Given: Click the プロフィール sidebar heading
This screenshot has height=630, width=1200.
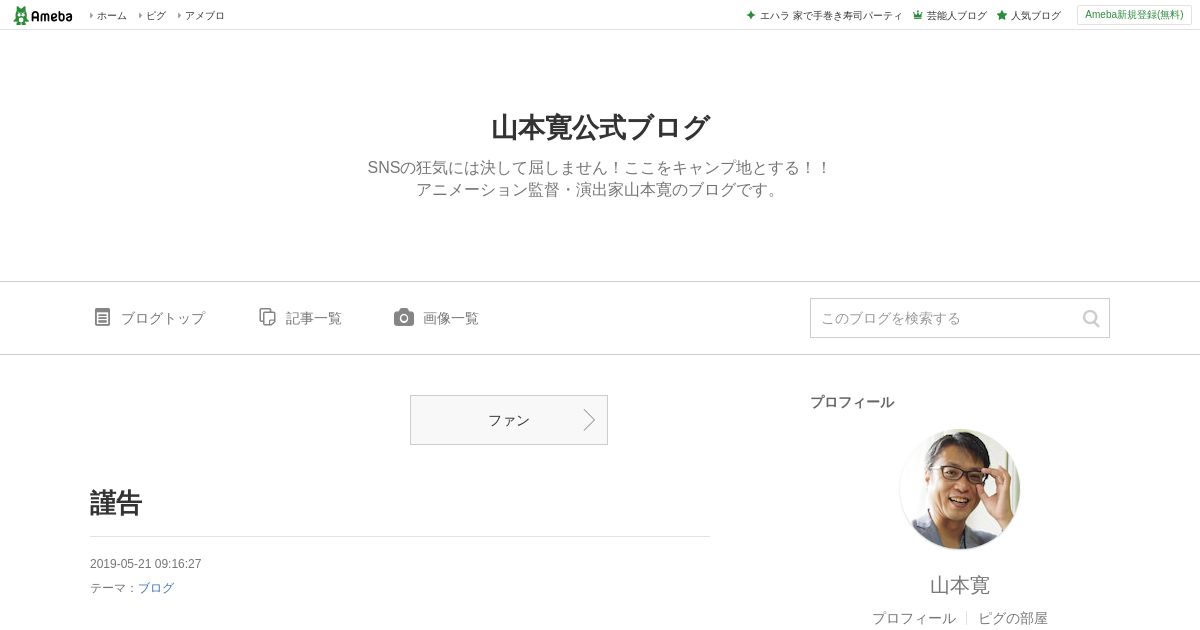Looking at the screenshot, I should point(852,402).
